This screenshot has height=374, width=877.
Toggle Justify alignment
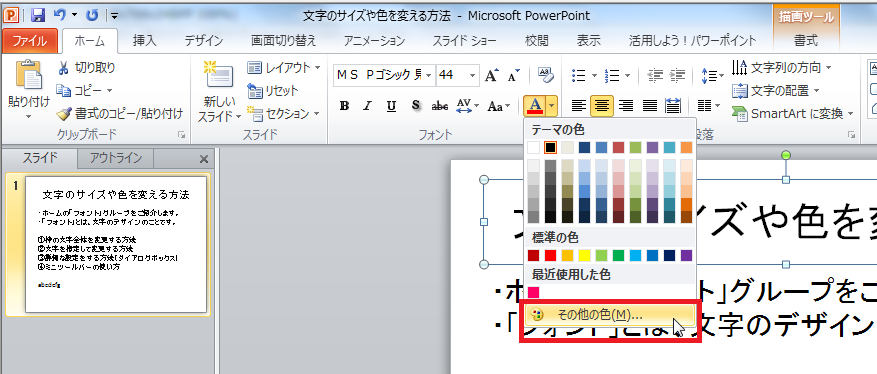[x=649, y=106]
